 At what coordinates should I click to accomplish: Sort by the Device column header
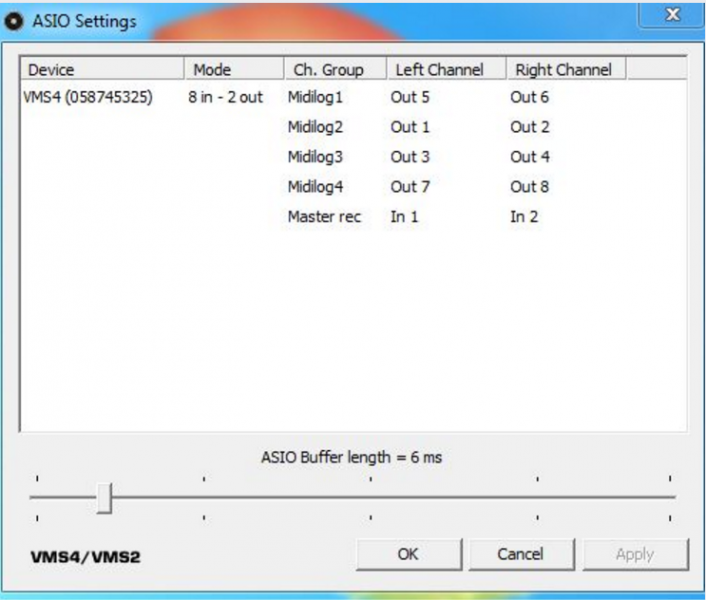point(102,69)
